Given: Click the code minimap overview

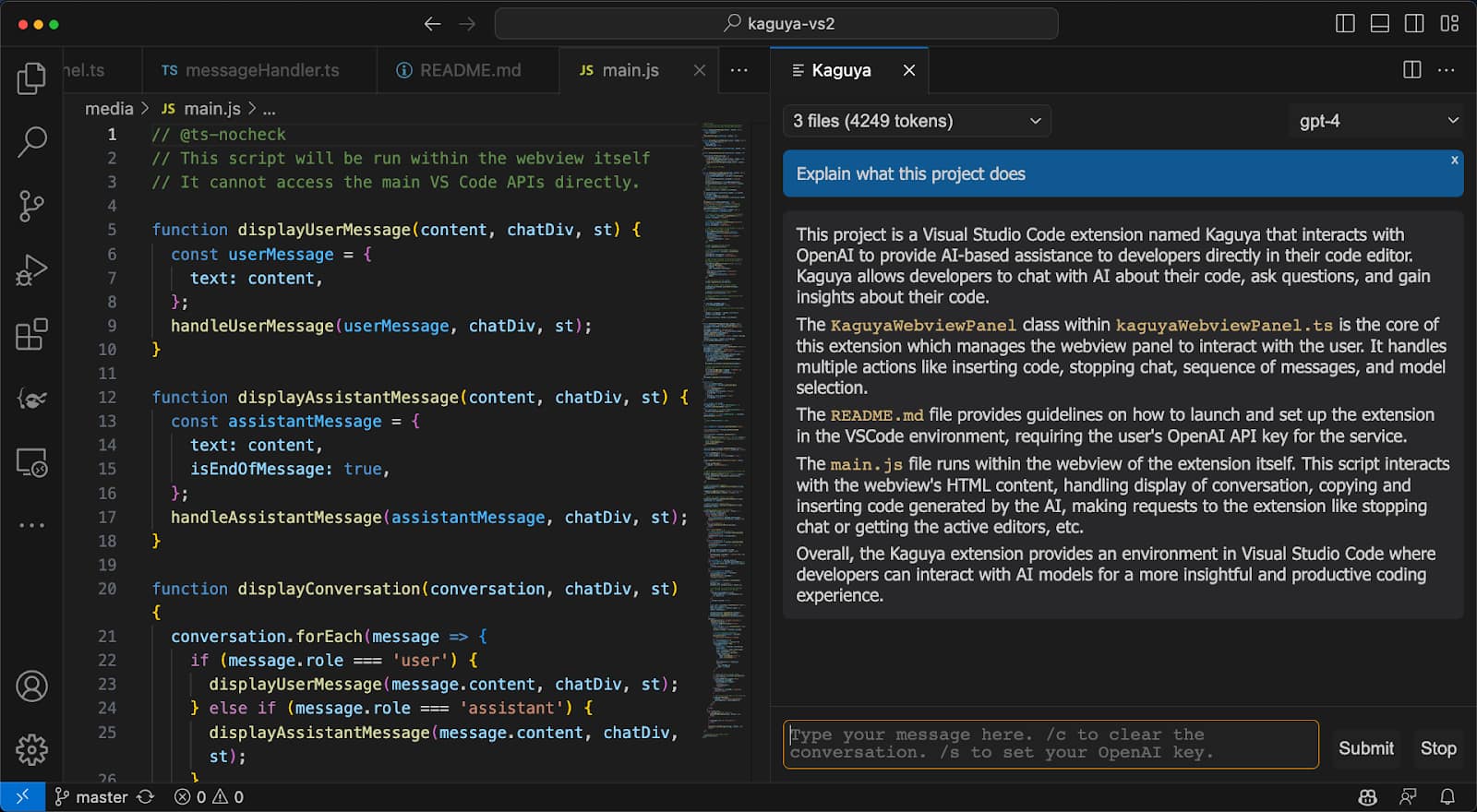Looking at the screenshot, I should click(x=723, y=430).
